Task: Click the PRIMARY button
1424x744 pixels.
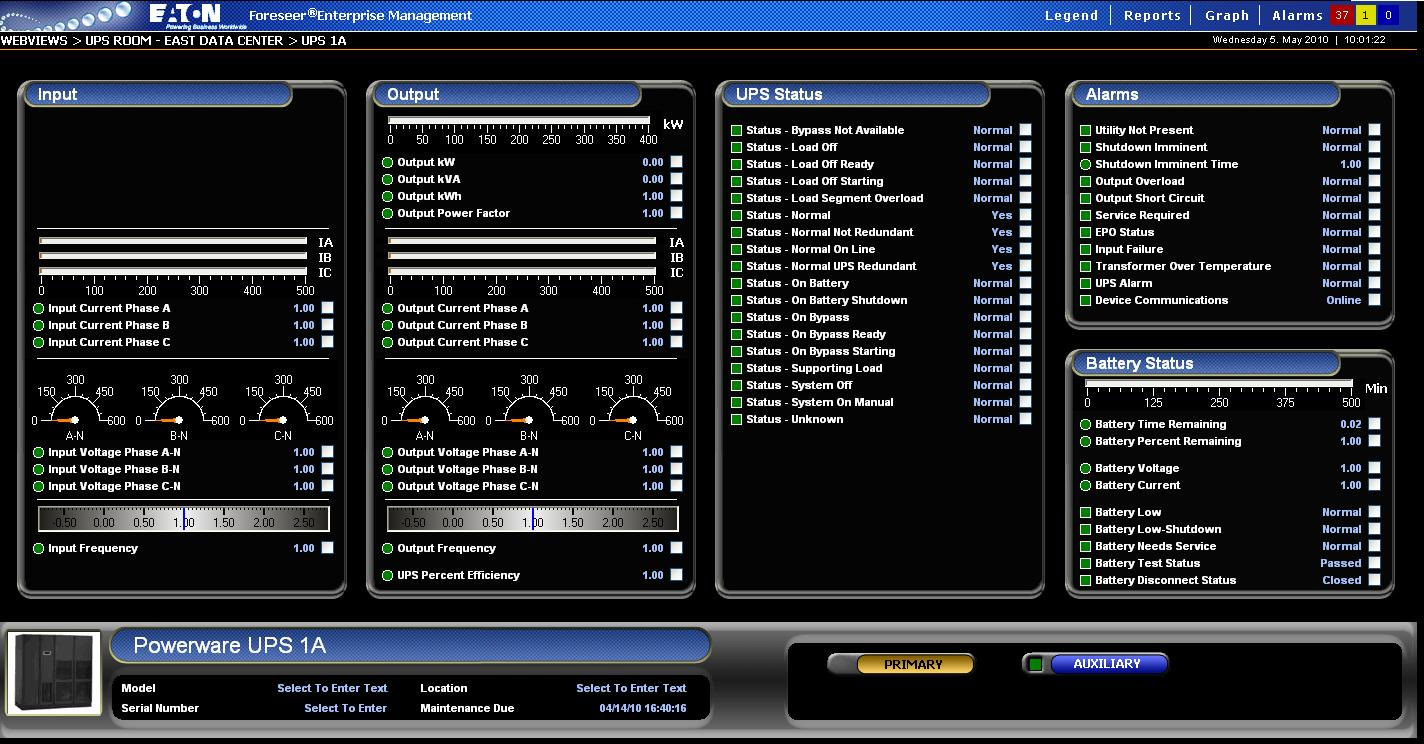Action: coord(913,664)
